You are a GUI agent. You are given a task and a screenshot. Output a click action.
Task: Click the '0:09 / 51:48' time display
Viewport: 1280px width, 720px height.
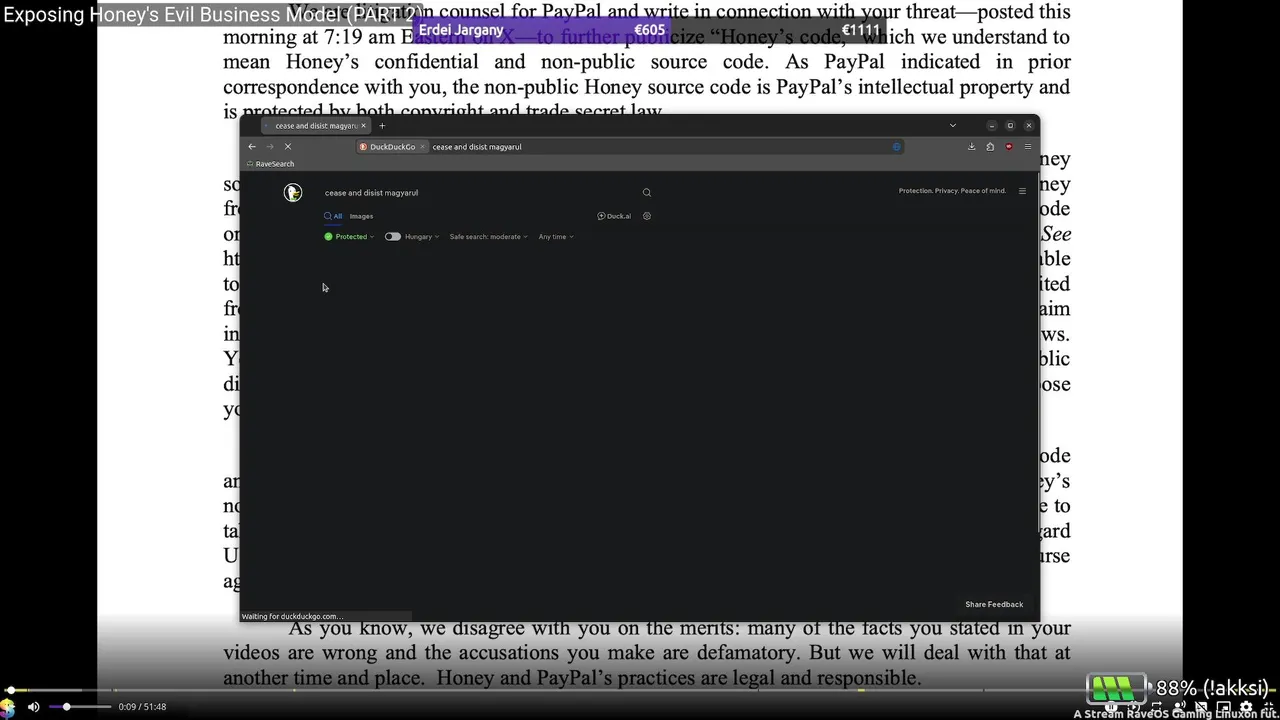pyautogui.click(x=142, y=707)
